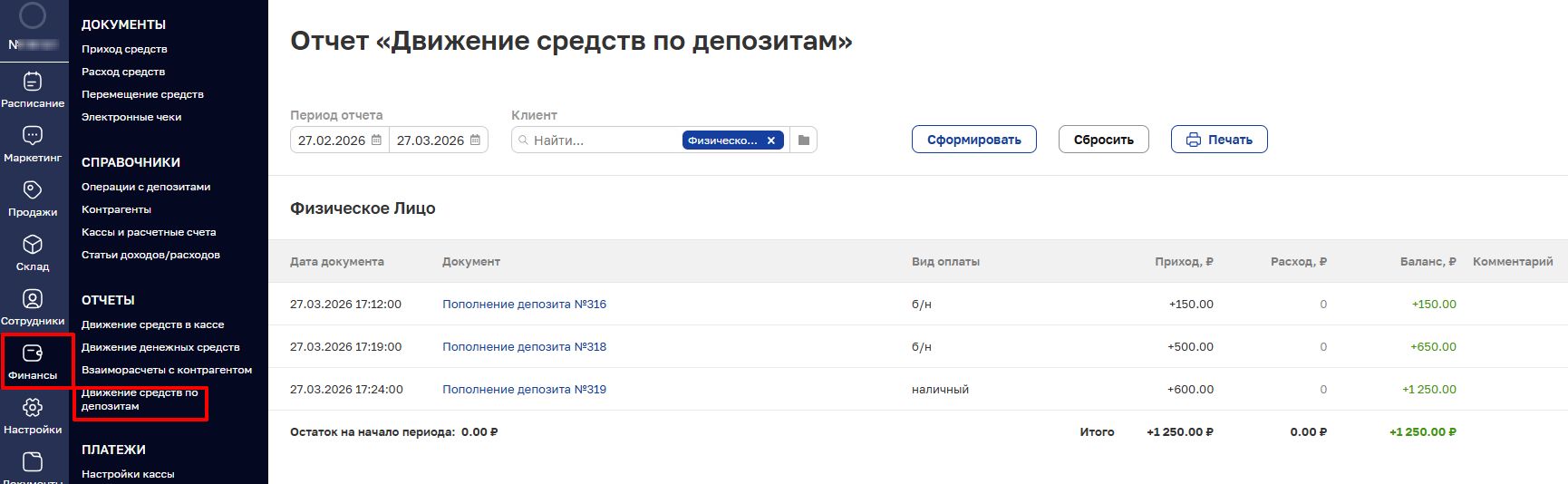Remove the Физическое лицо client tag

point(771,140)
